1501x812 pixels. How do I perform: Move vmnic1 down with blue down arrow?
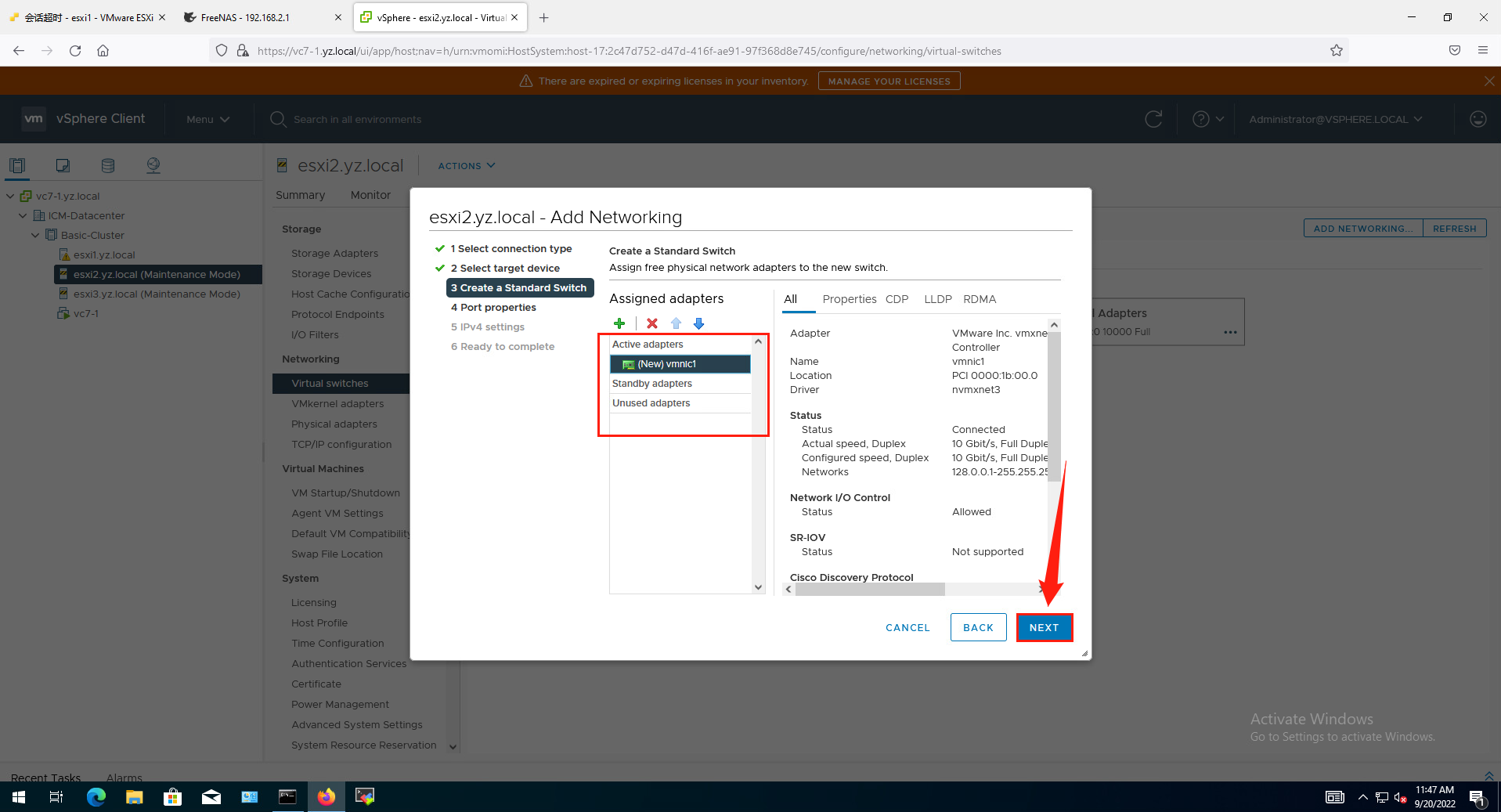coord(698,323)
